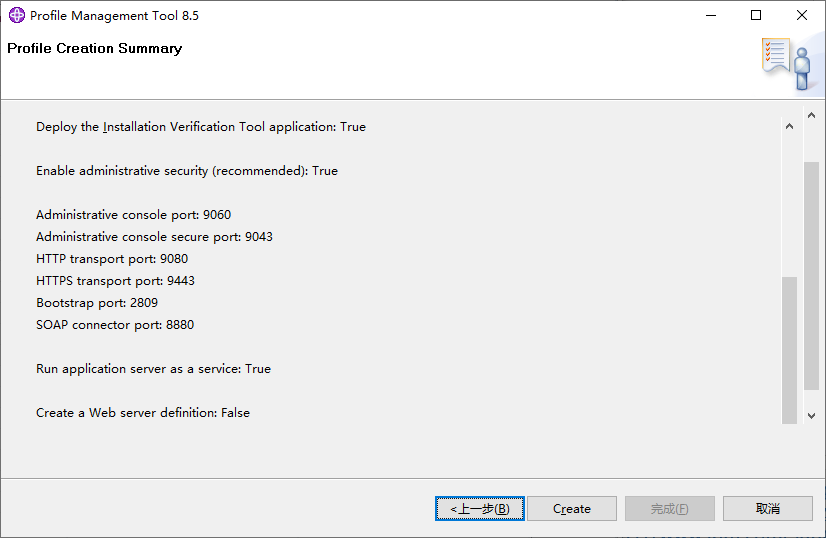Click the wizard banner profile checklist icon
The image size is (826, 538).
tap(787, 62)
